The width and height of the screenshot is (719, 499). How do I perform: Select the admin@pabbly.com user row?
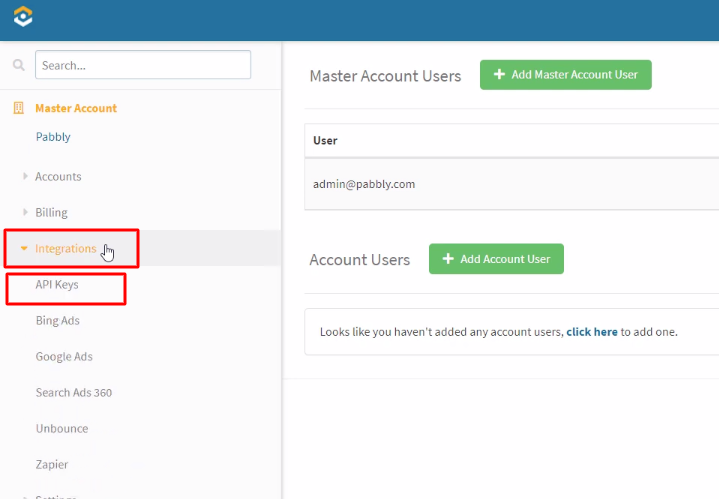(x=512, y=184)
